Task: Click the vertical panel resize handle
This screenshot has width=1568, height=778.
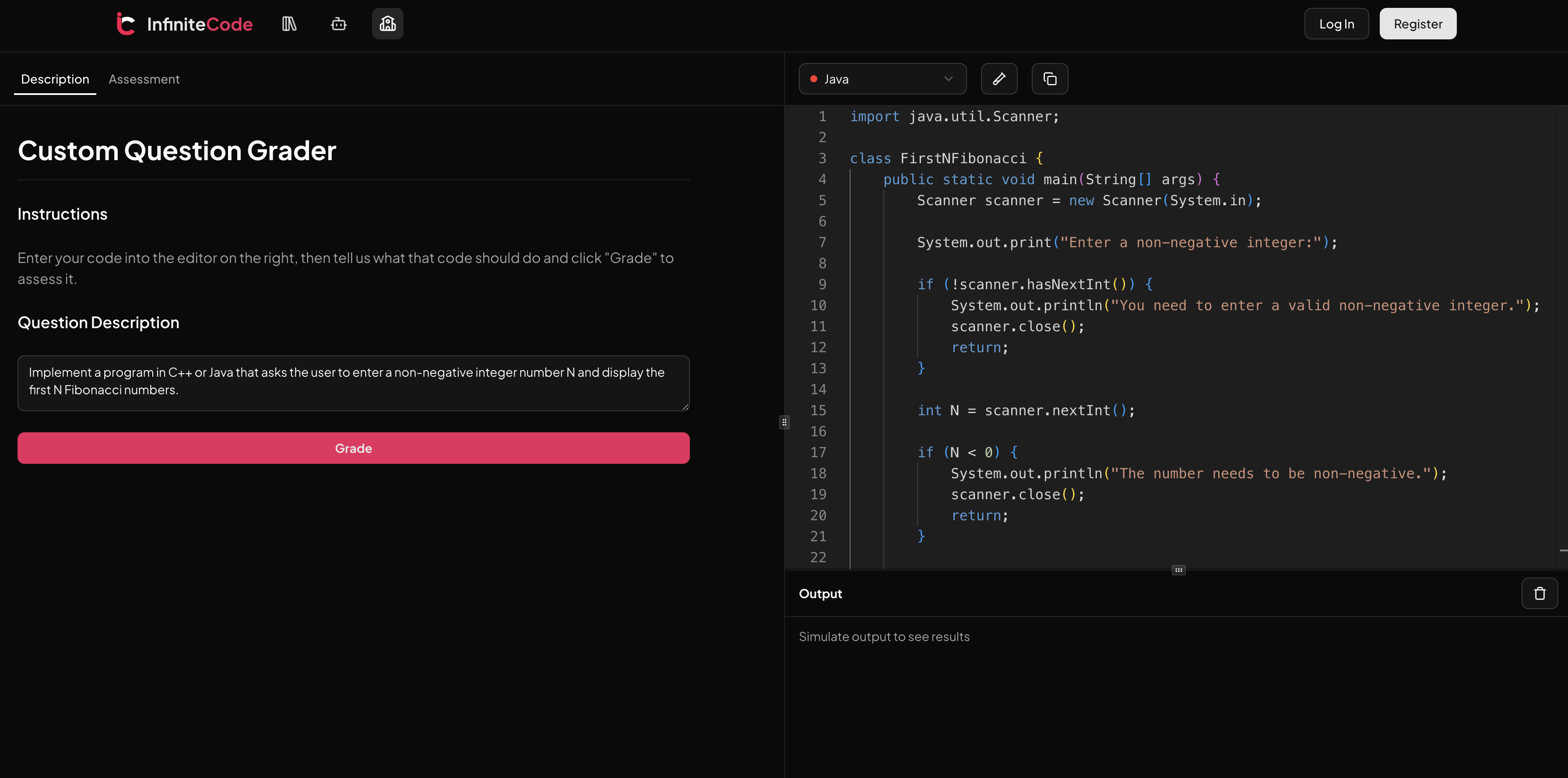Action: point(784,422)
